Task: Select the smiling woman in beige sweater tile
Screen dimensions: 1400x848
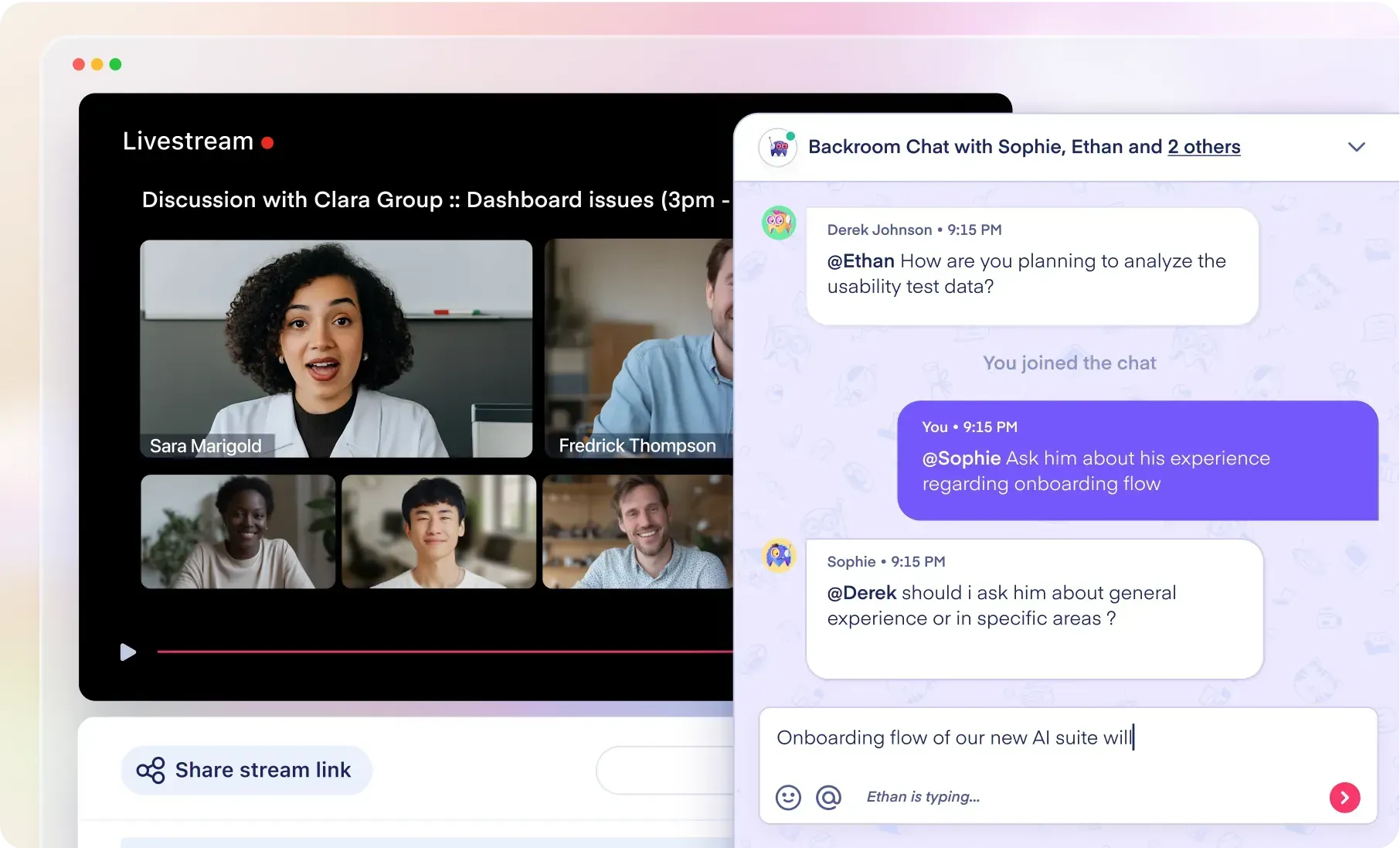Action: [238, 532]
